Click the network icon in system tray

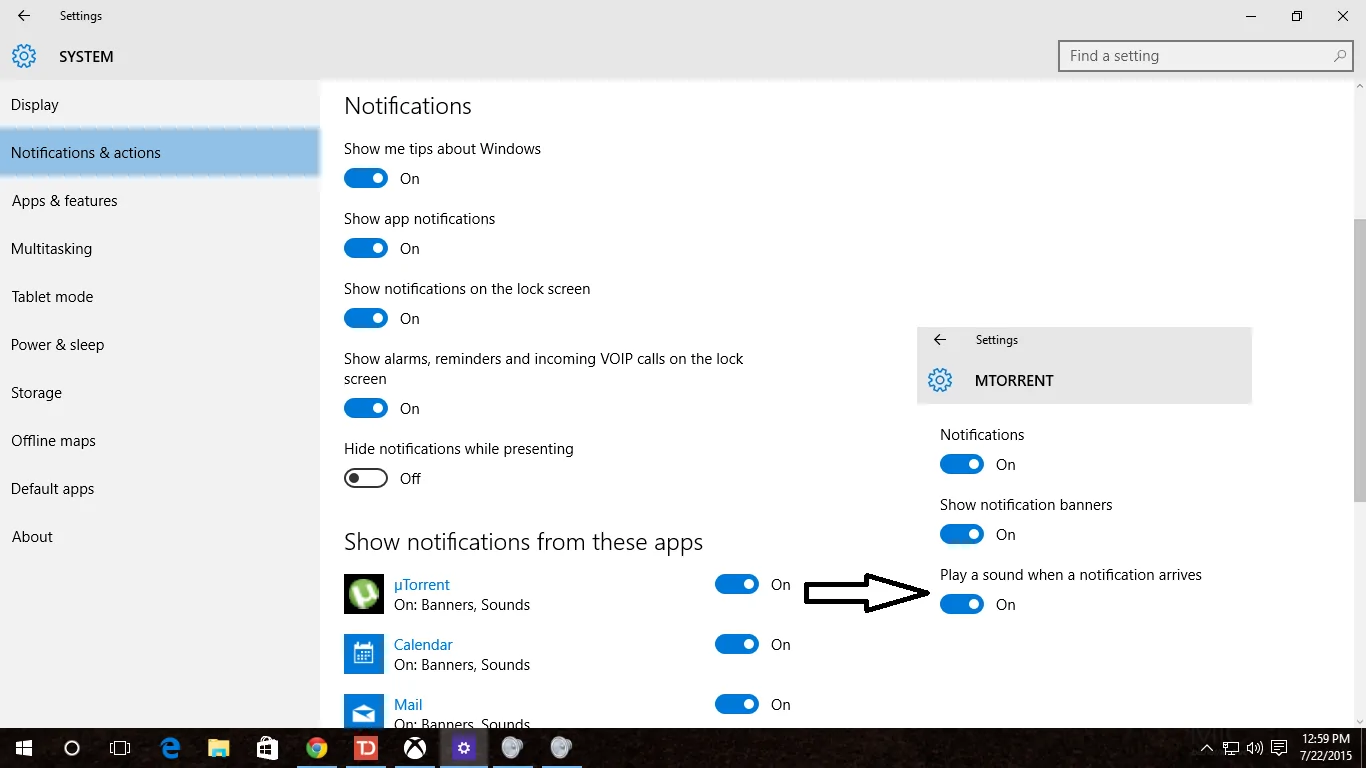coord(1231,748)
